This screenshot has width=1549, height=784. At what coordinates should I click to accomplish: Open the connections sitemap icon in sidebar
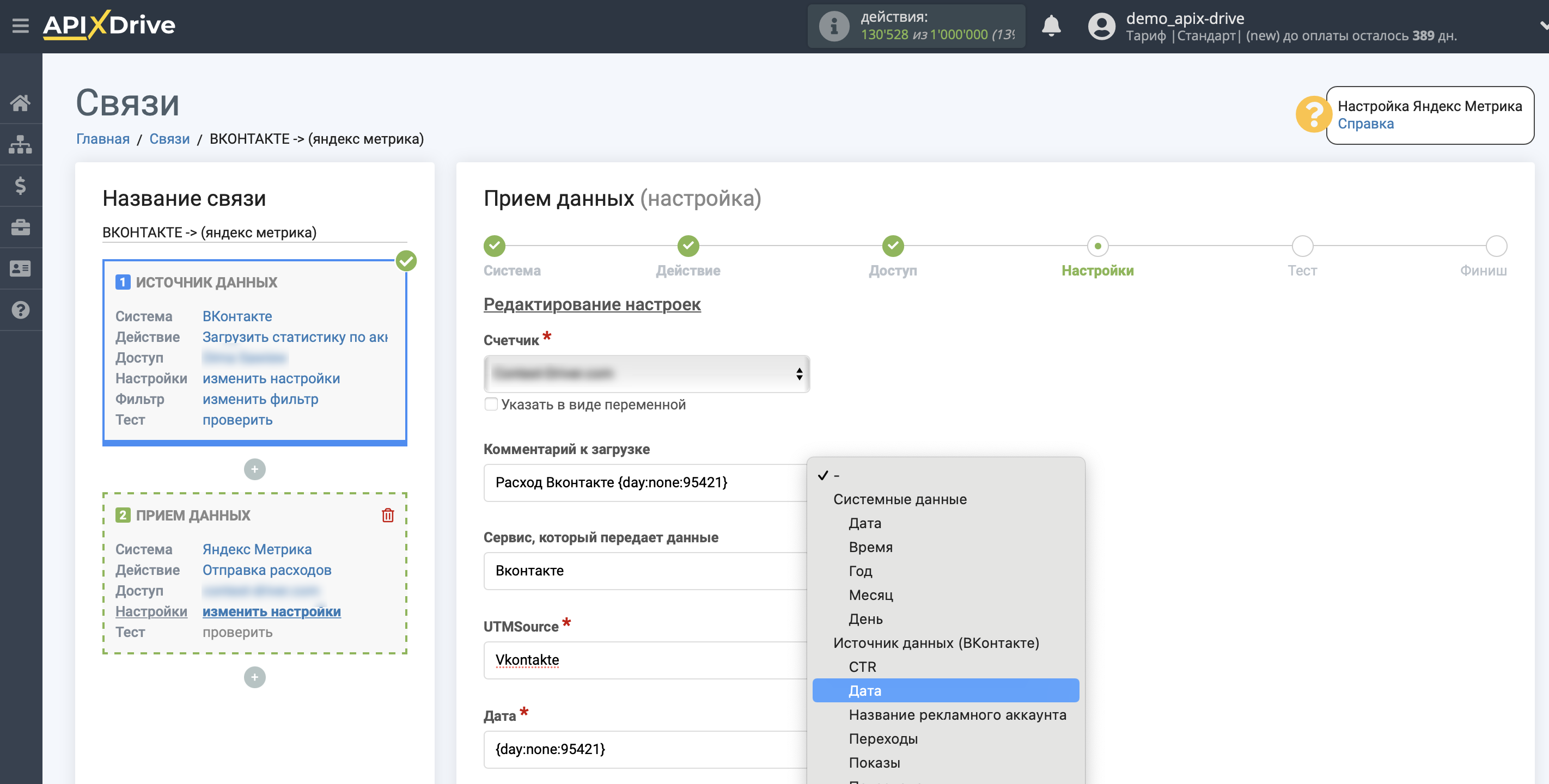(x=21, y=144)
